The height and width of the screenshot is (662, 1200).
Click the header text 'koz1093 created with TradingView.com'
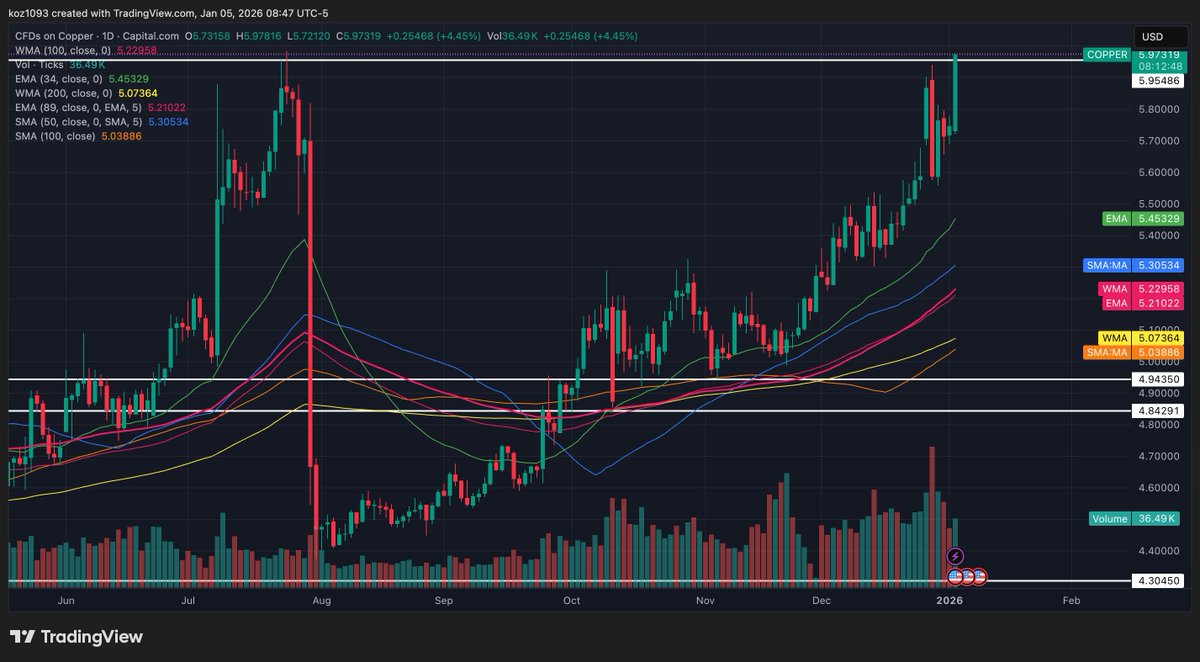(102, 13)
